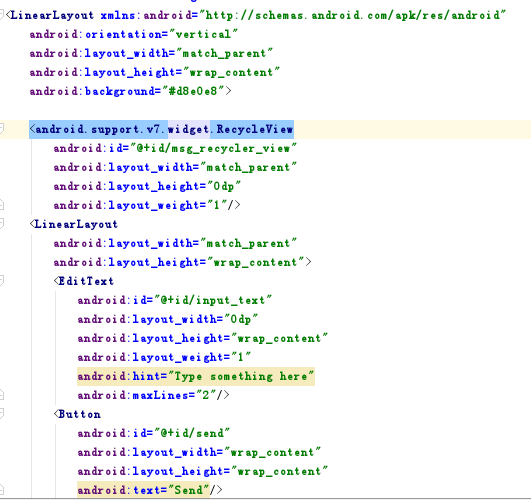This screenshot has width=531, height=500.
Task: Click the EditText opening tag
Action: point(83,281)
